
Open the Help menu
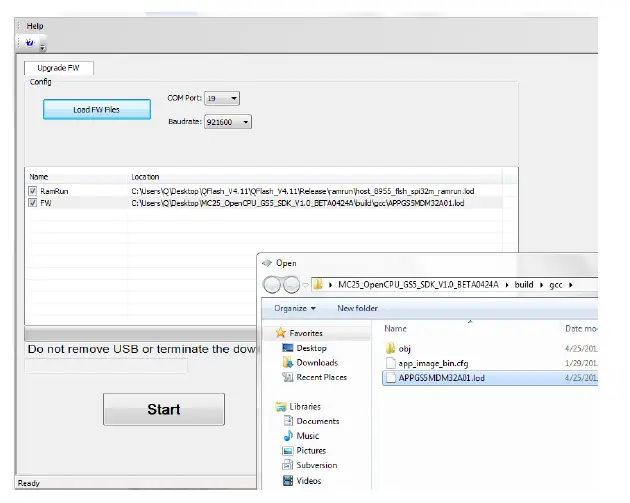(35, 26)
